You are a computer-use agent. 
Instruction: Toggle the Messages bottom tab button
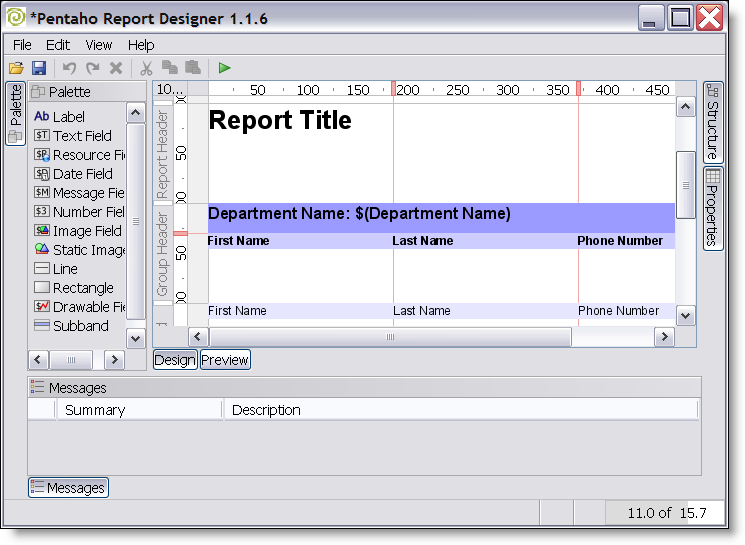tap(68, 488)
